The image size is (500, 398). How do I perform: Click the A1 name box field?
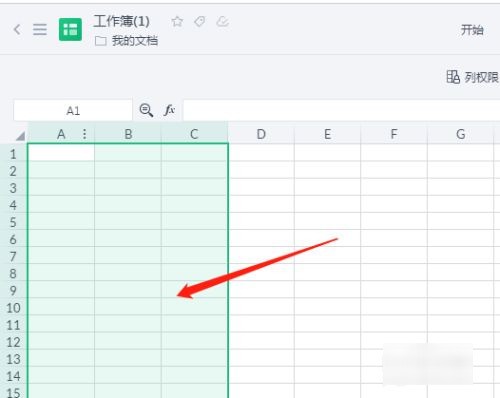pyautogui.click(x=73, y=110)
